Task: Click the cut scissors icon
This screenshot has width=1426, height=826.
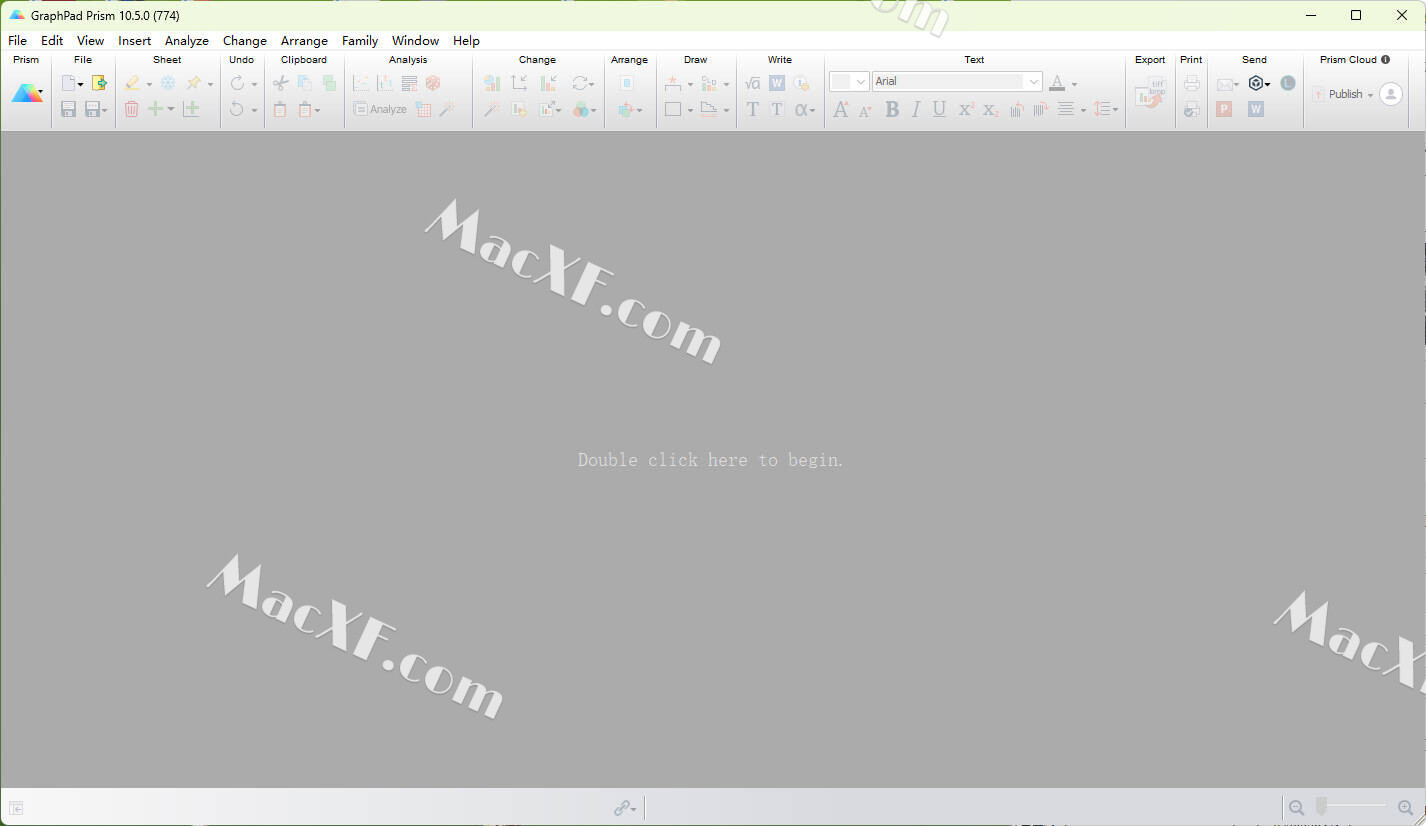Action: pos(281,83)
